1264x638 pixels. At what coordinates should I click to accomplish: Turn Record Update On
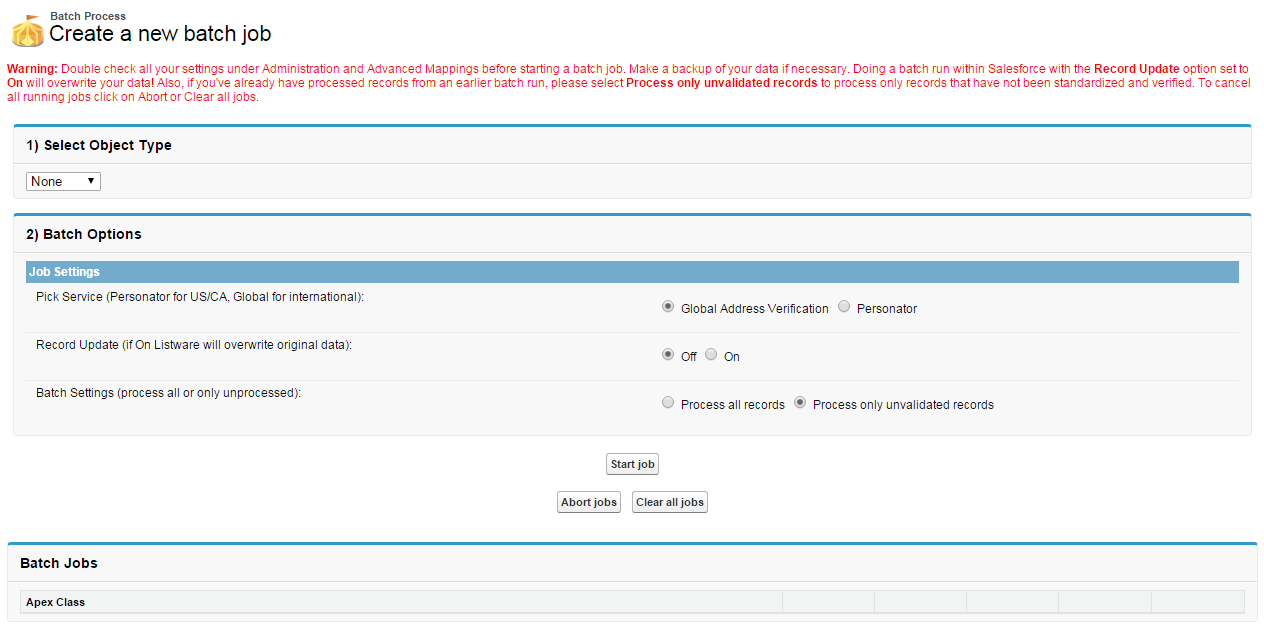click(x=711, y=355)
